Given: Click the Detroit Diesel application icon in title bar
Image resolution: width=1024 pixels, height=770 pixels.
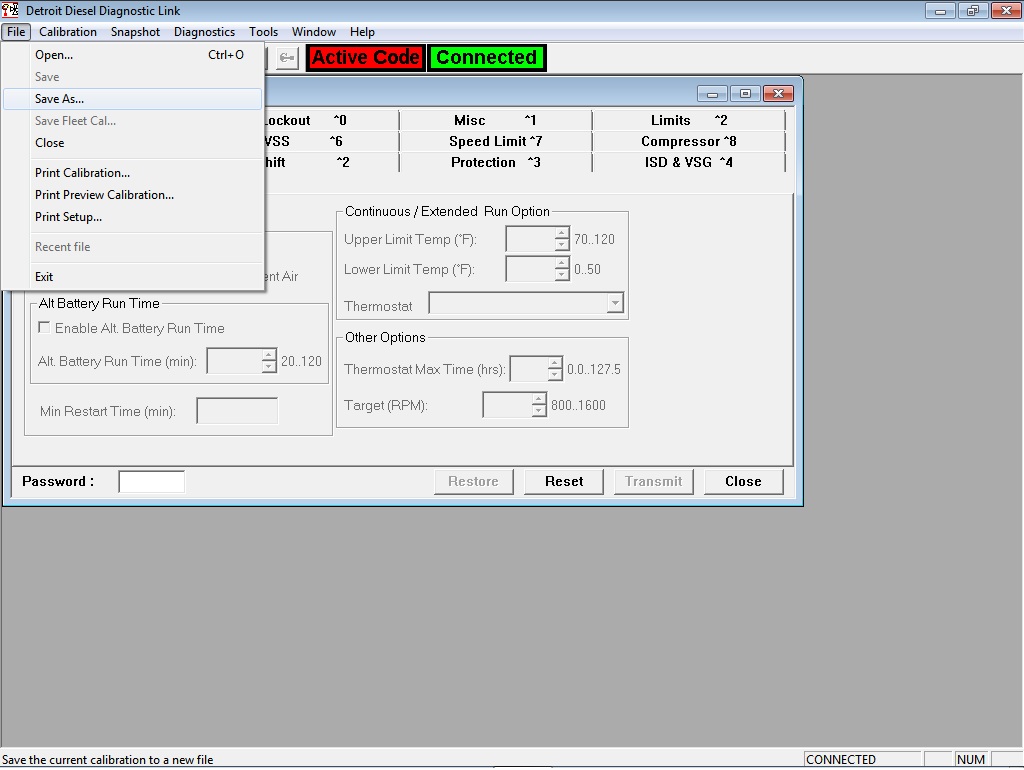Looking at the screenshot, I should [x=9, y=10].
